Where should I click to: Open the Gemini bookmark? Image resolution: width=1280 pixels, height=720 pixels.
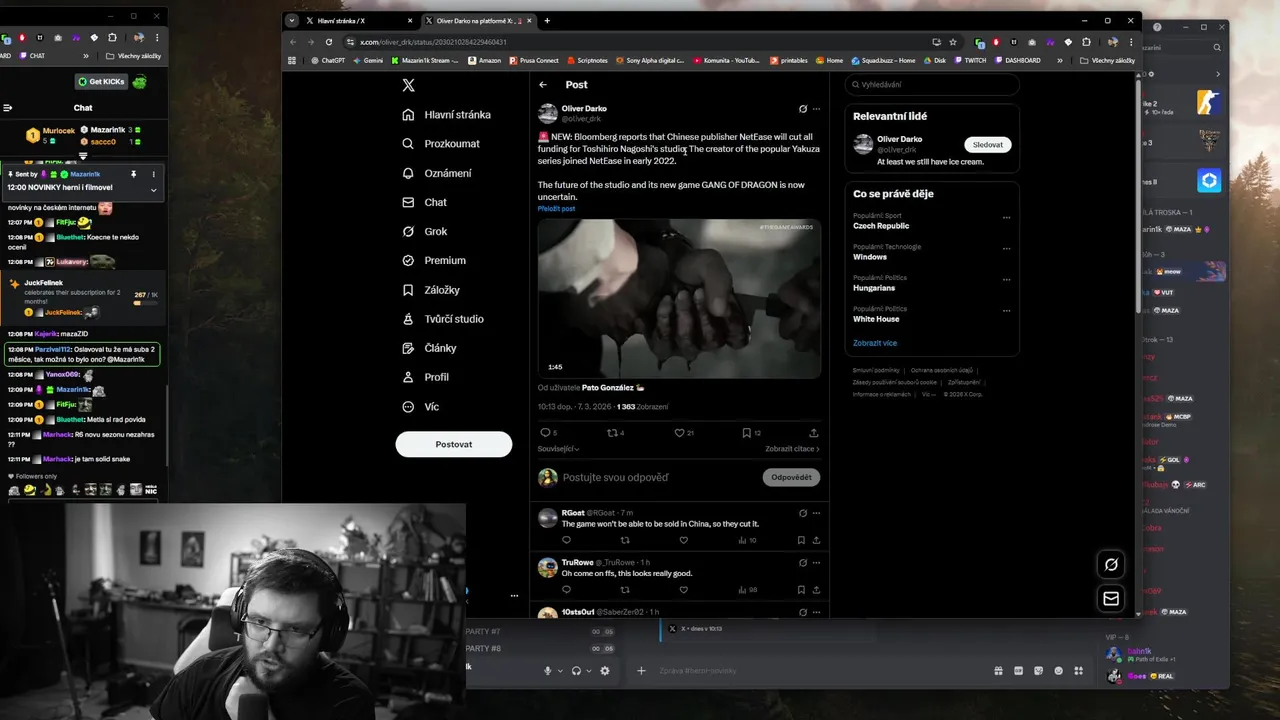coord(366,60)
